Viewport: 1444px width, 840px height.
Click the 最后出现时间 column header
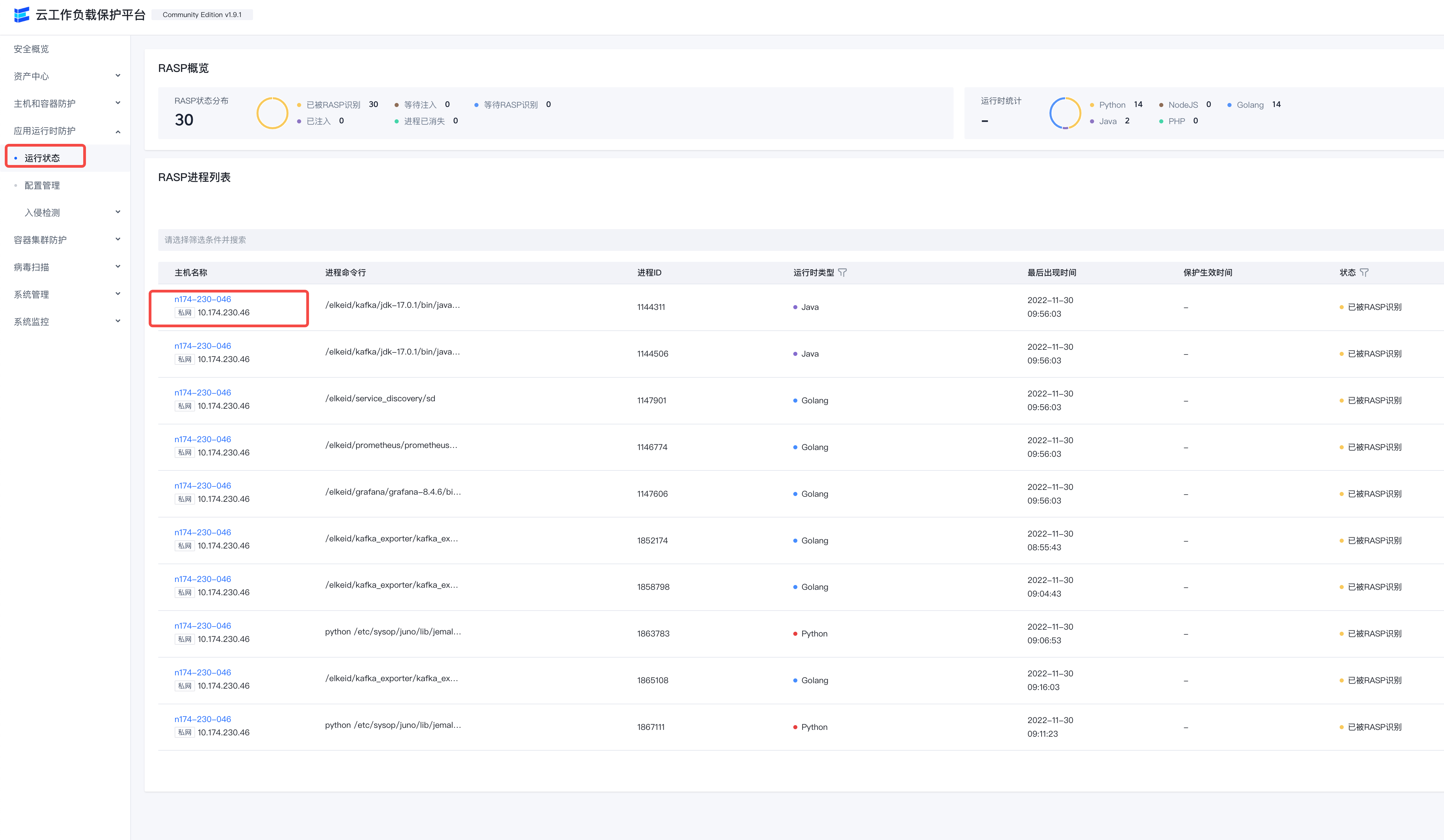coord(1051,272)
